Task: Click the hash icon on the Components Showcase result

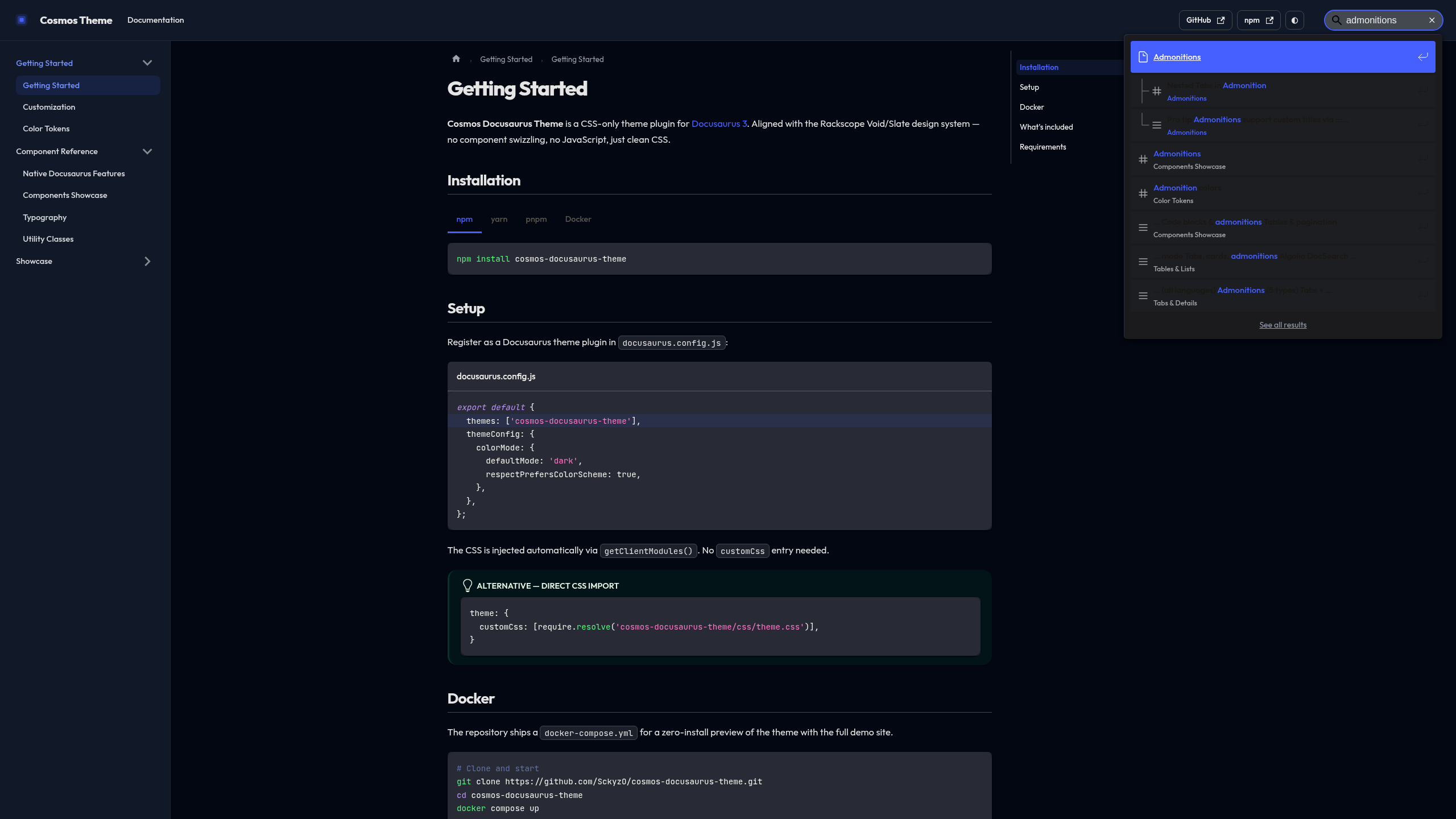Action: coord(1144,160)
